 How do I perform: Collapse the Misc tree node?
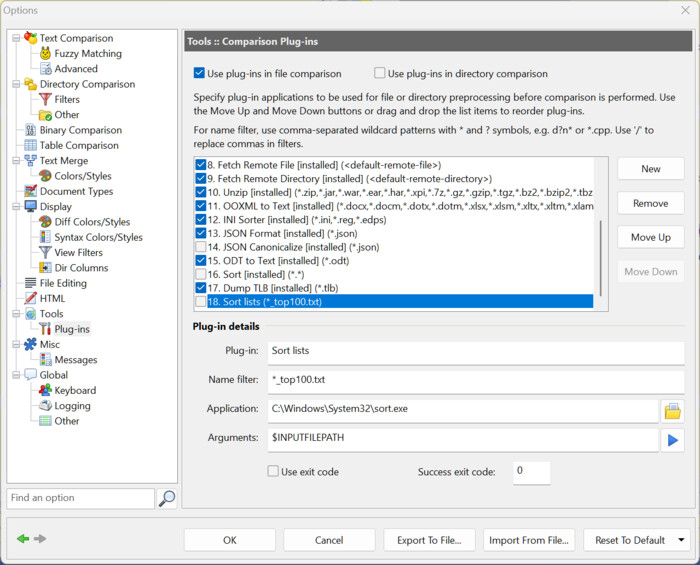click(x=16, y=344)
